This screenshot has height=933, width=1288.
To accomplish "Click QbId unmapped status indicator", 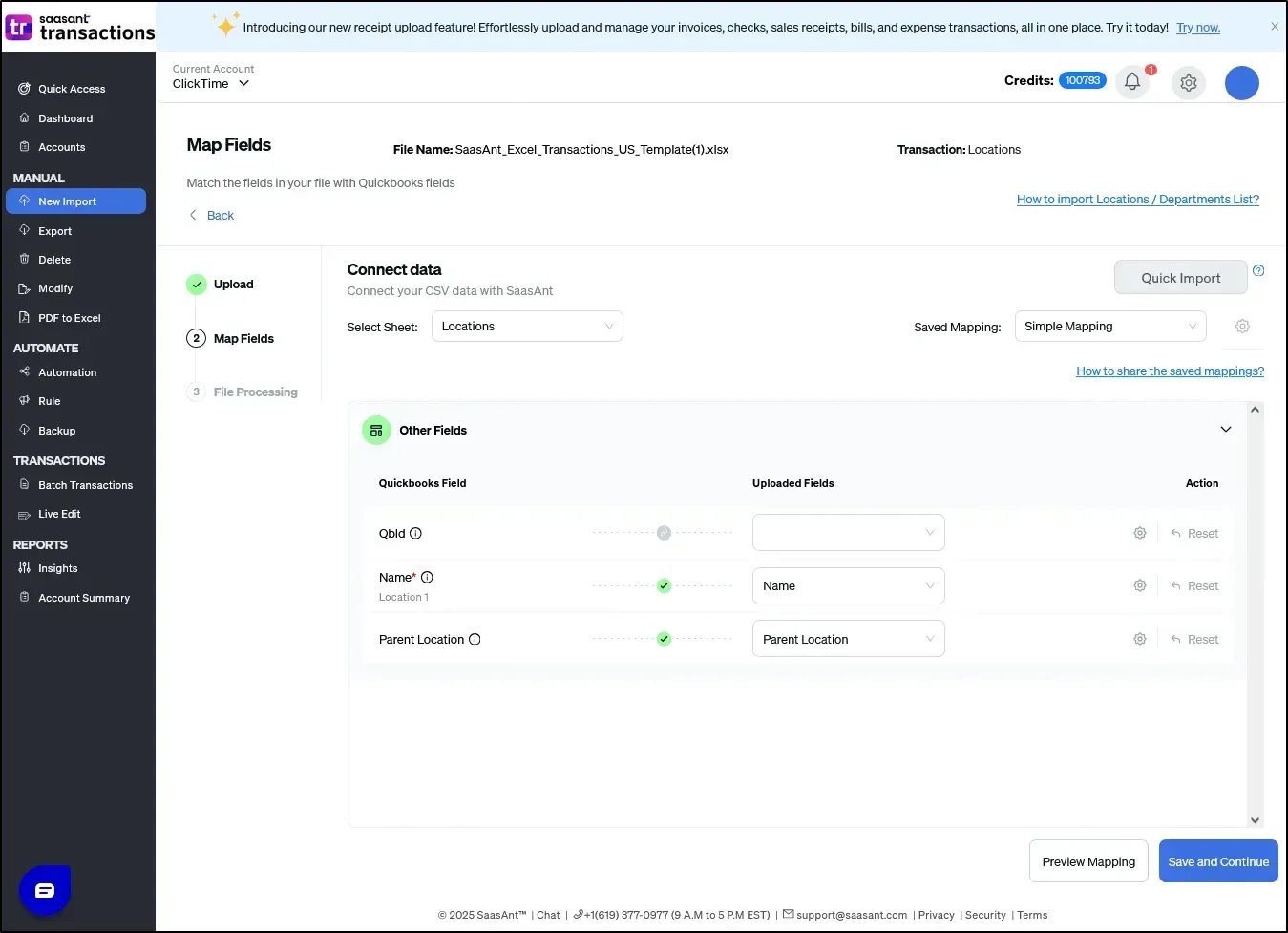I will 664,533.
